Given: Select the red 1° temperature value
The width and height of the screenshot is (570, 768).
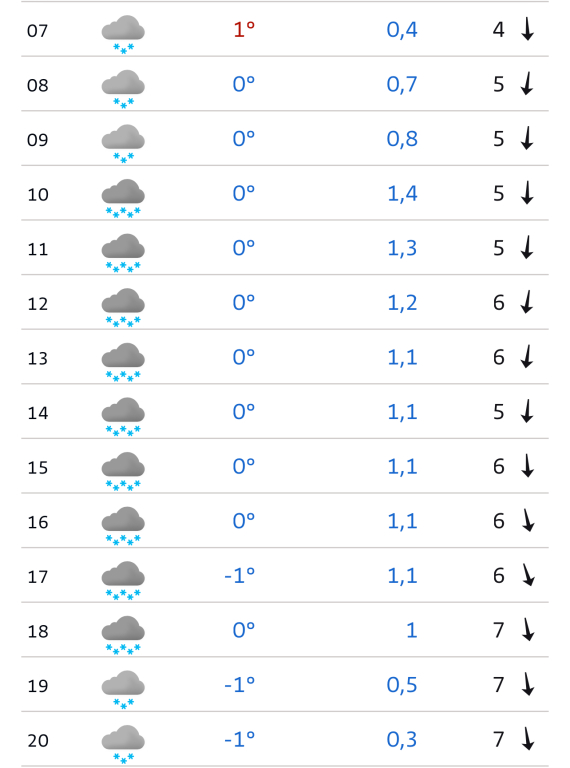Looking at the screenshot, I should tap(244, 30).
